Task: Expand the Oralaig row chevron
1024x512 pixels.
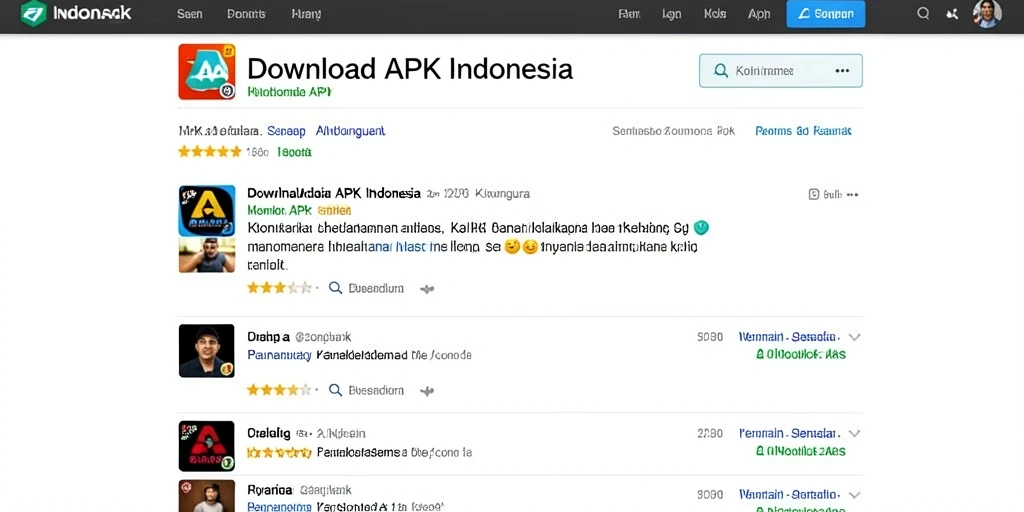Action: [854, 433]
